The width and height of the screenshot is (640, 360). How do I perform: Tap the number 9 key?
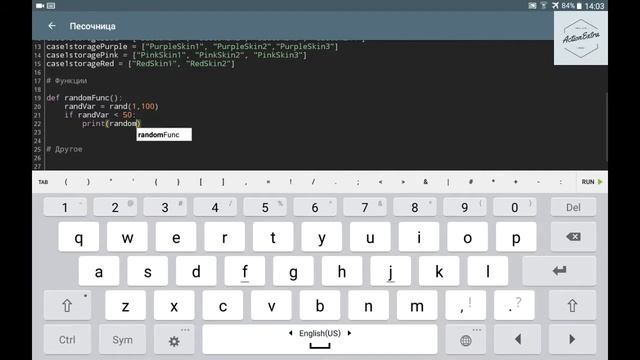465,207
